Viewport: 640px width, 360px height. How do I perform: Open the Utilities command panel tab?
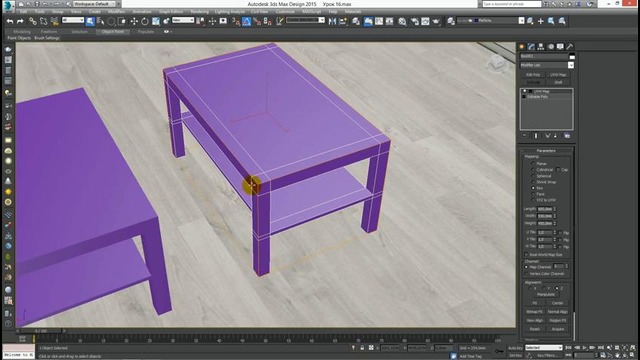pyautogui.click(x=570, y=47)
